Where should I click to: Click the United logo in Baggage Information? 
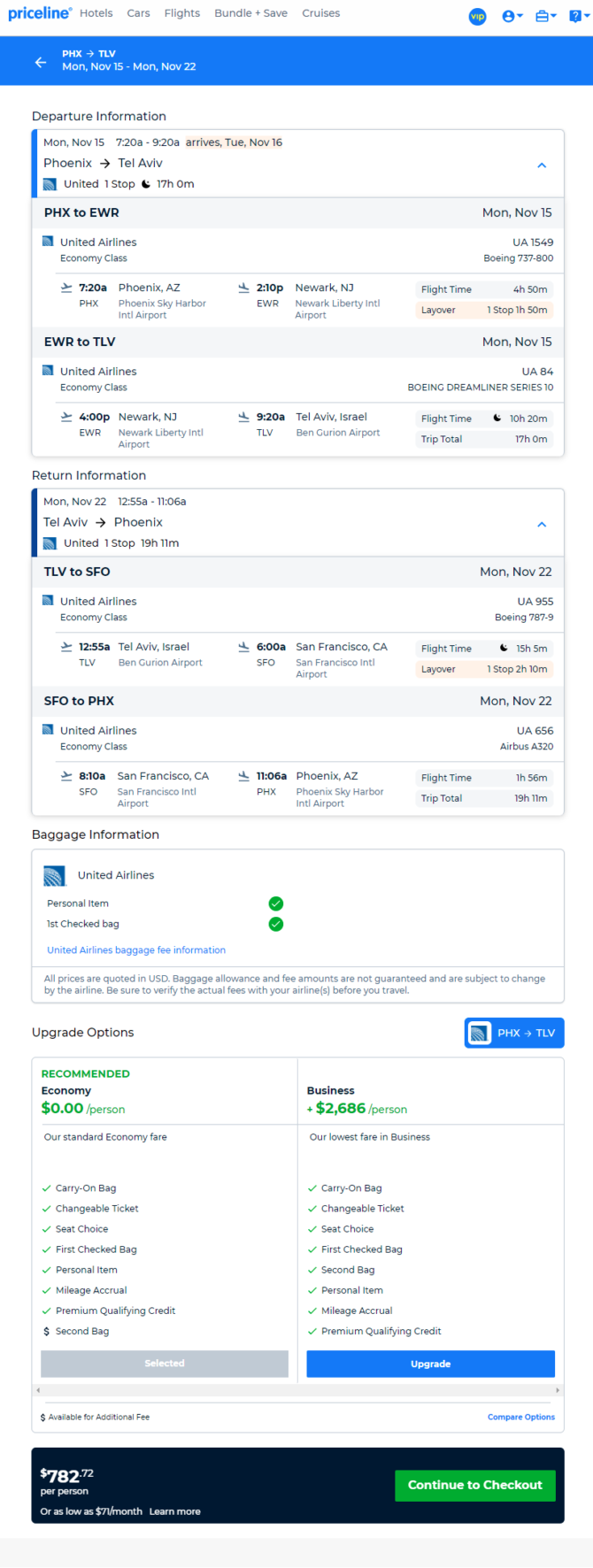[x=55, y=876]
